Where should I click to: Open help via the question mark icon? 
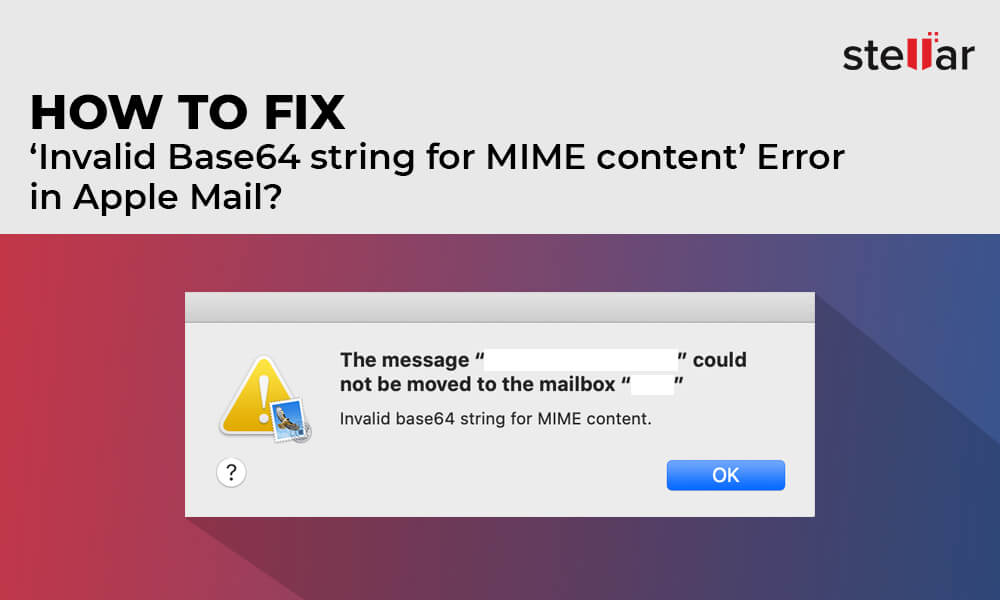231,472
